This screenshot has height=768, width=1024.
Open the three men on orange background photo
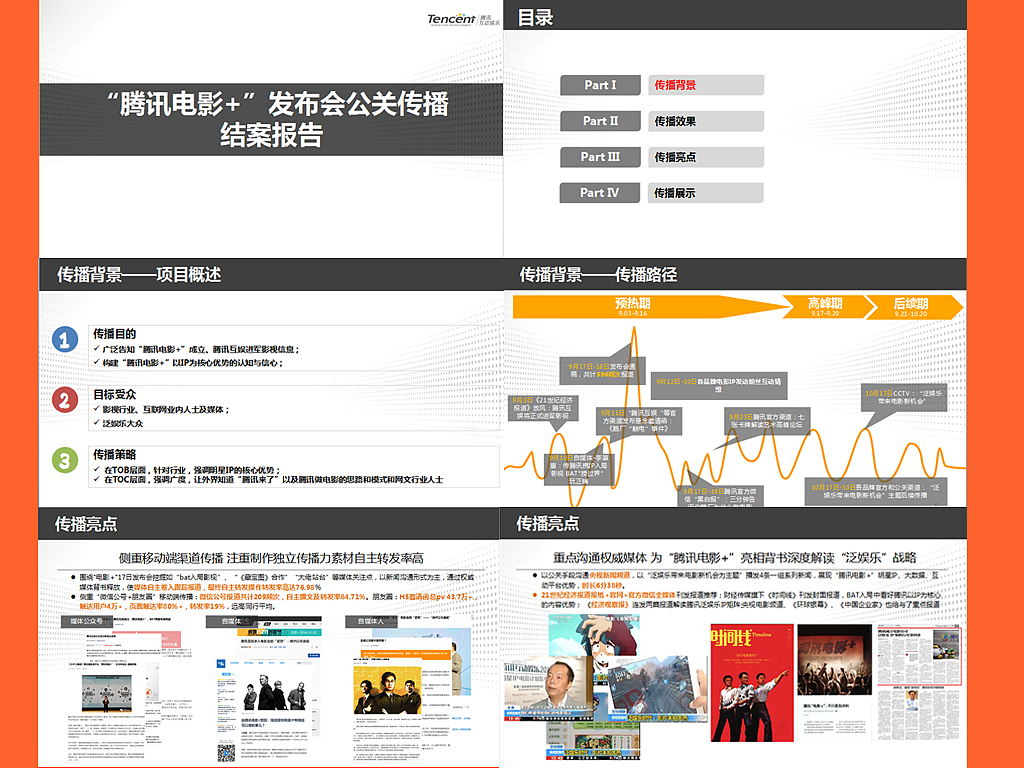pyautogui.click(x=389, y=690)
